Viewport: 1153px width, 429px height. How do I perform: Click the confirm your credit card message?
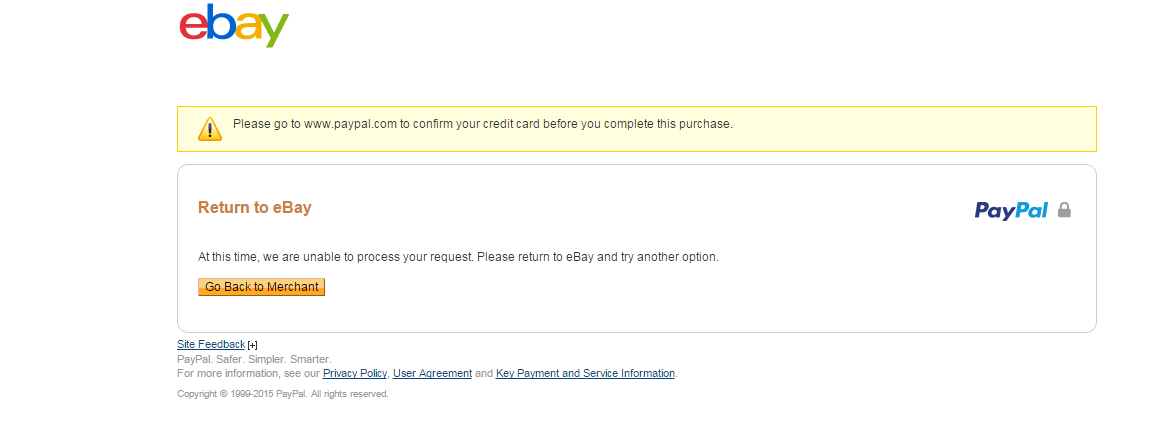coord(483,124)
